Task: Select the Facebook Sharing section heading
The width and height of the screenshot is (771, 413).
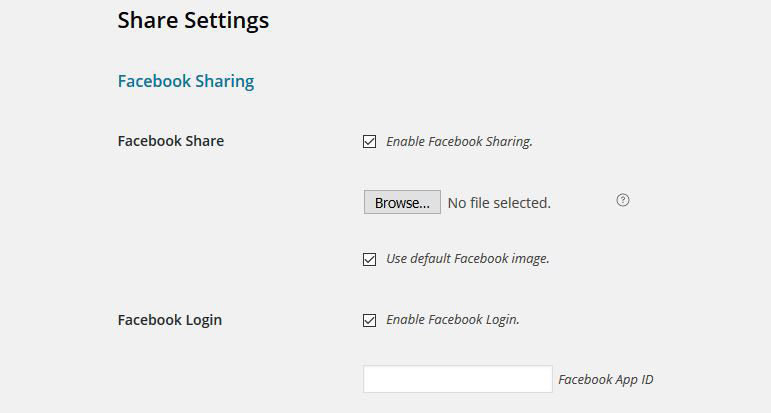Action: point(186,81)
